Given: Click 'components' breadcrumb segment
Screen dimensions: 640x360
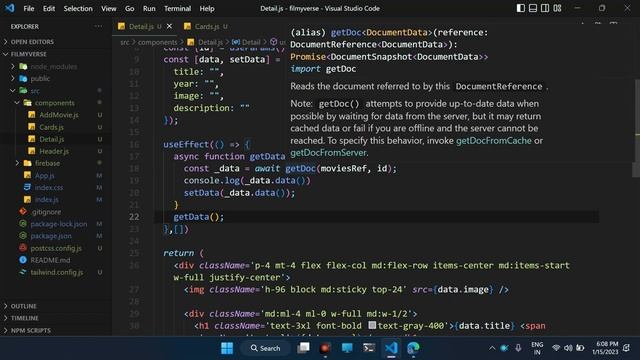Looking at the screenshot, I should point(157,42).
